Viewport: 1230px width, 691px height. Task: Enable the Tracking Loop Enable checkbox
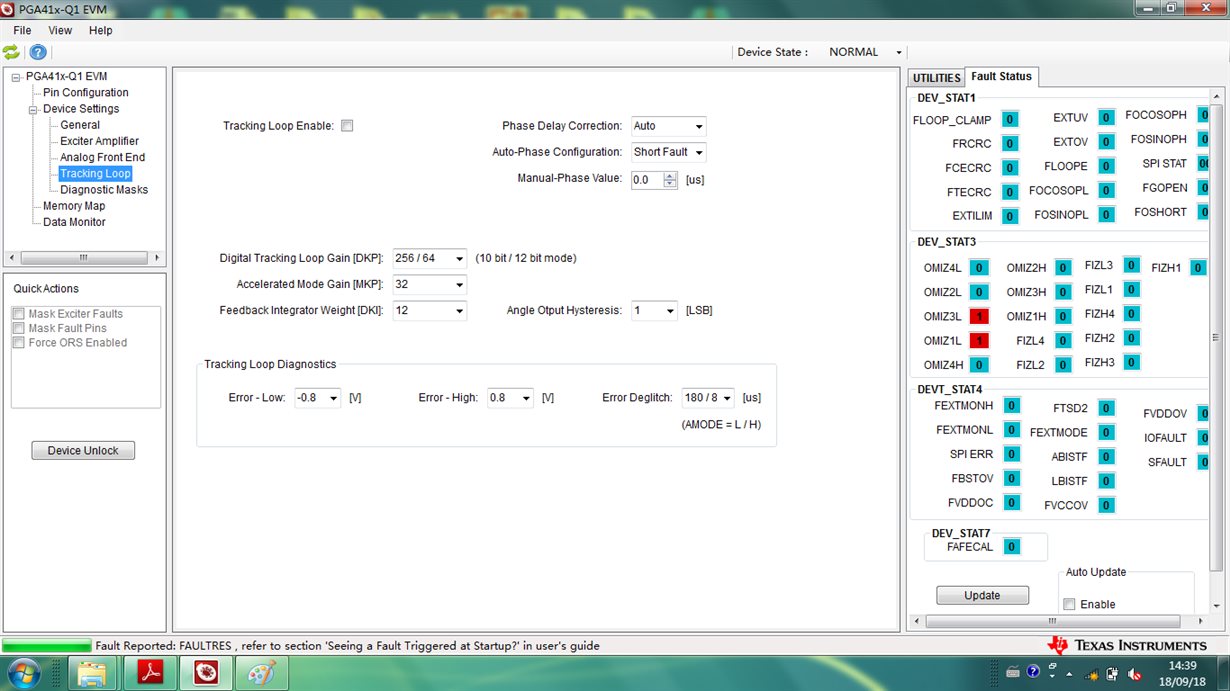(x=347, y=126)
